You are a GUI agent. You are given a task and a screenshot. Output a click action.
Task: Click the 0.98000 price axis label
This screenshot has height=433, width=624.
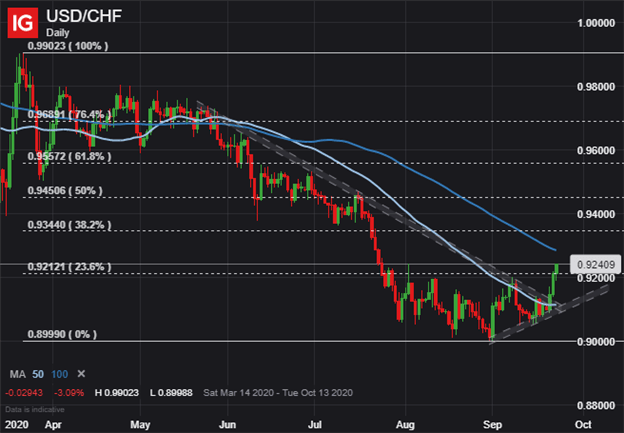(x=596, y=87)
